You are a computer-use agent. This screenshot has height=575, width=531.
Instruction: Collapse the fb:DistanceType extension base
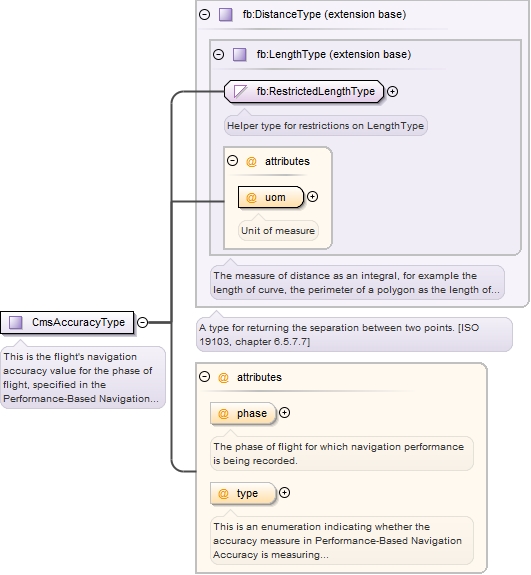coord(205,14)
